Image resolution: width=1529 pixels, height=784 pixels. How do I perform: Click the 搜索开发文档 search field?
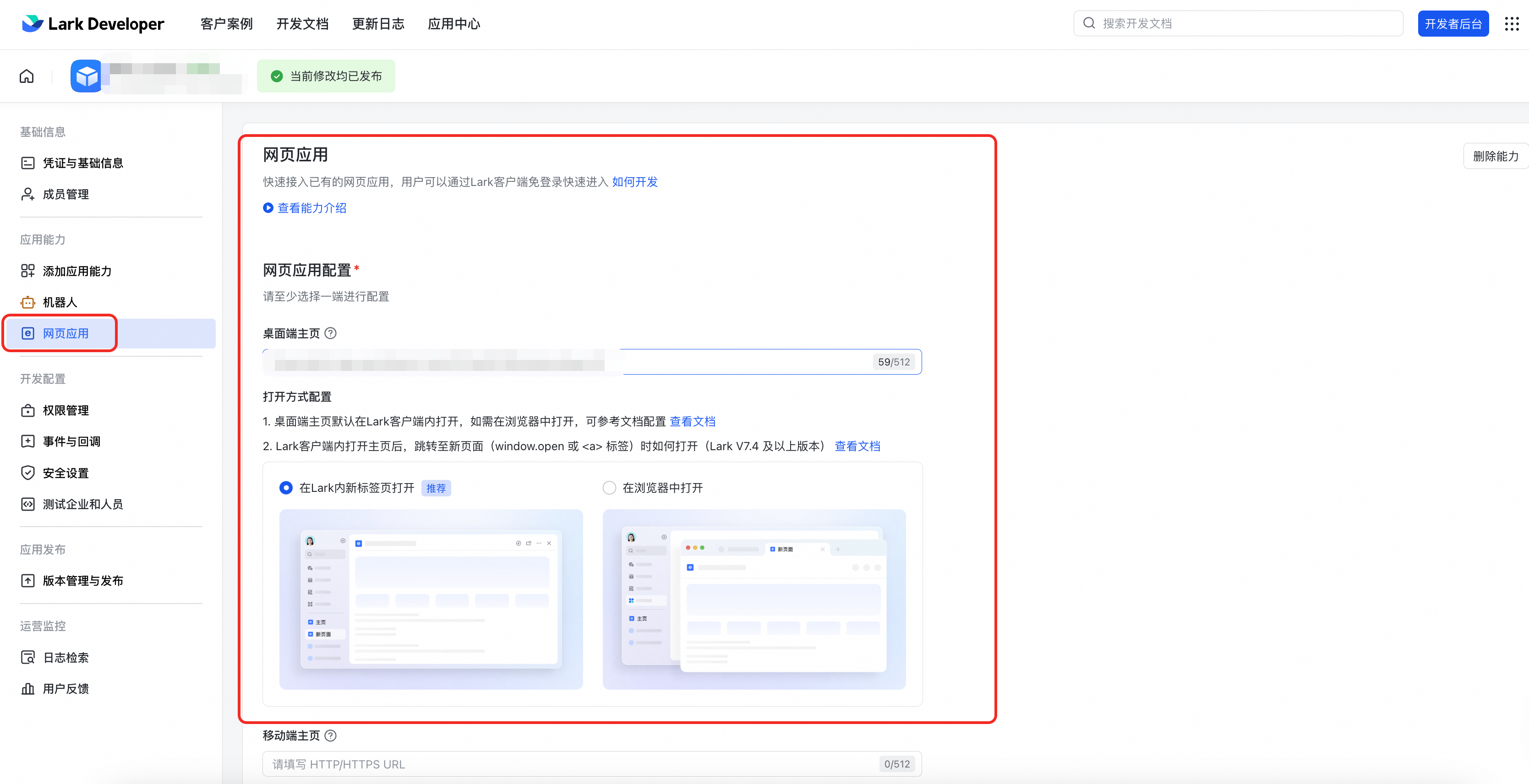[x=1238, y=24]
